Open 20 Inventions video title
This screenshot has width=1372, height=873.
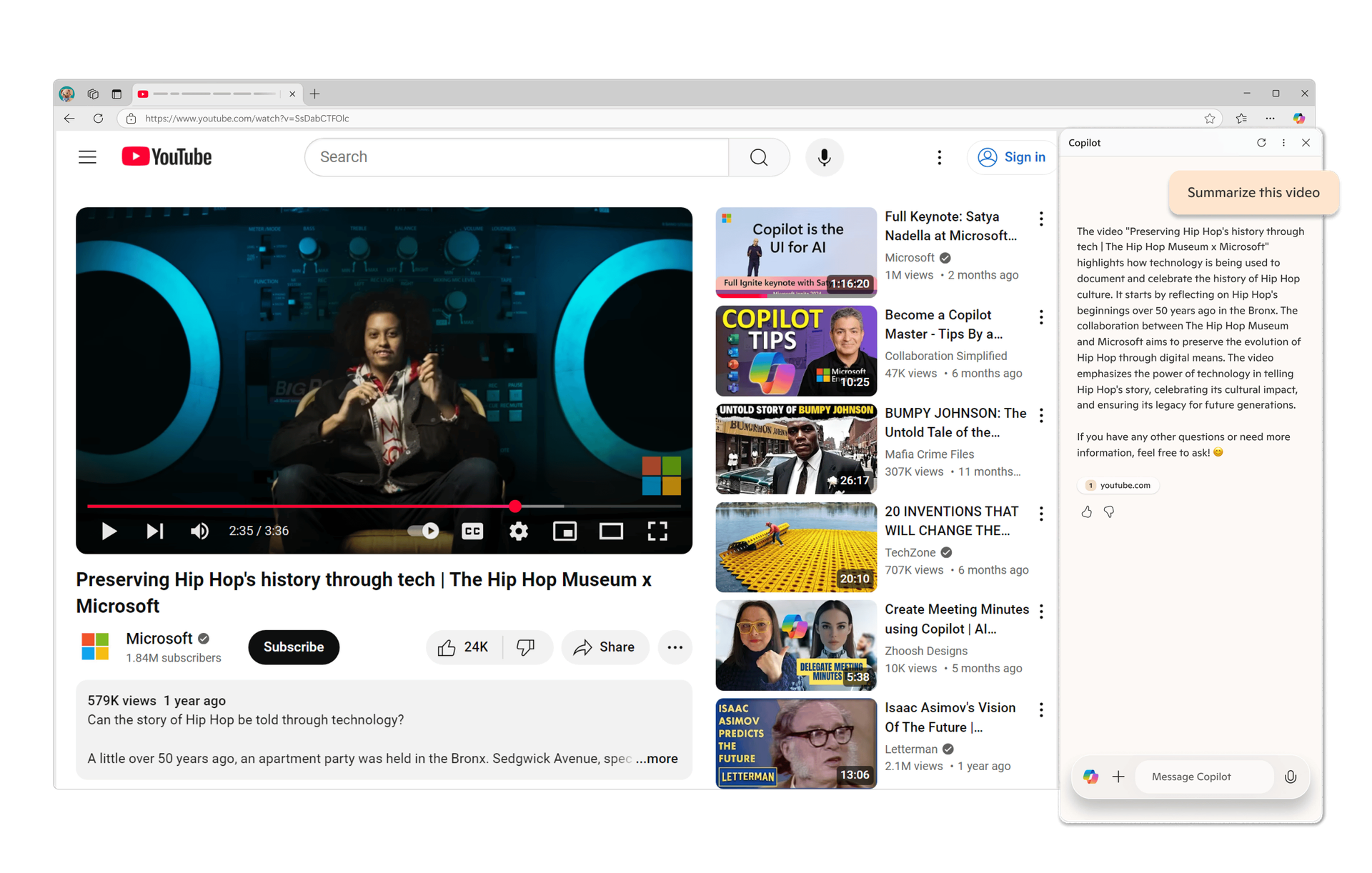click(x=952, y=521)
